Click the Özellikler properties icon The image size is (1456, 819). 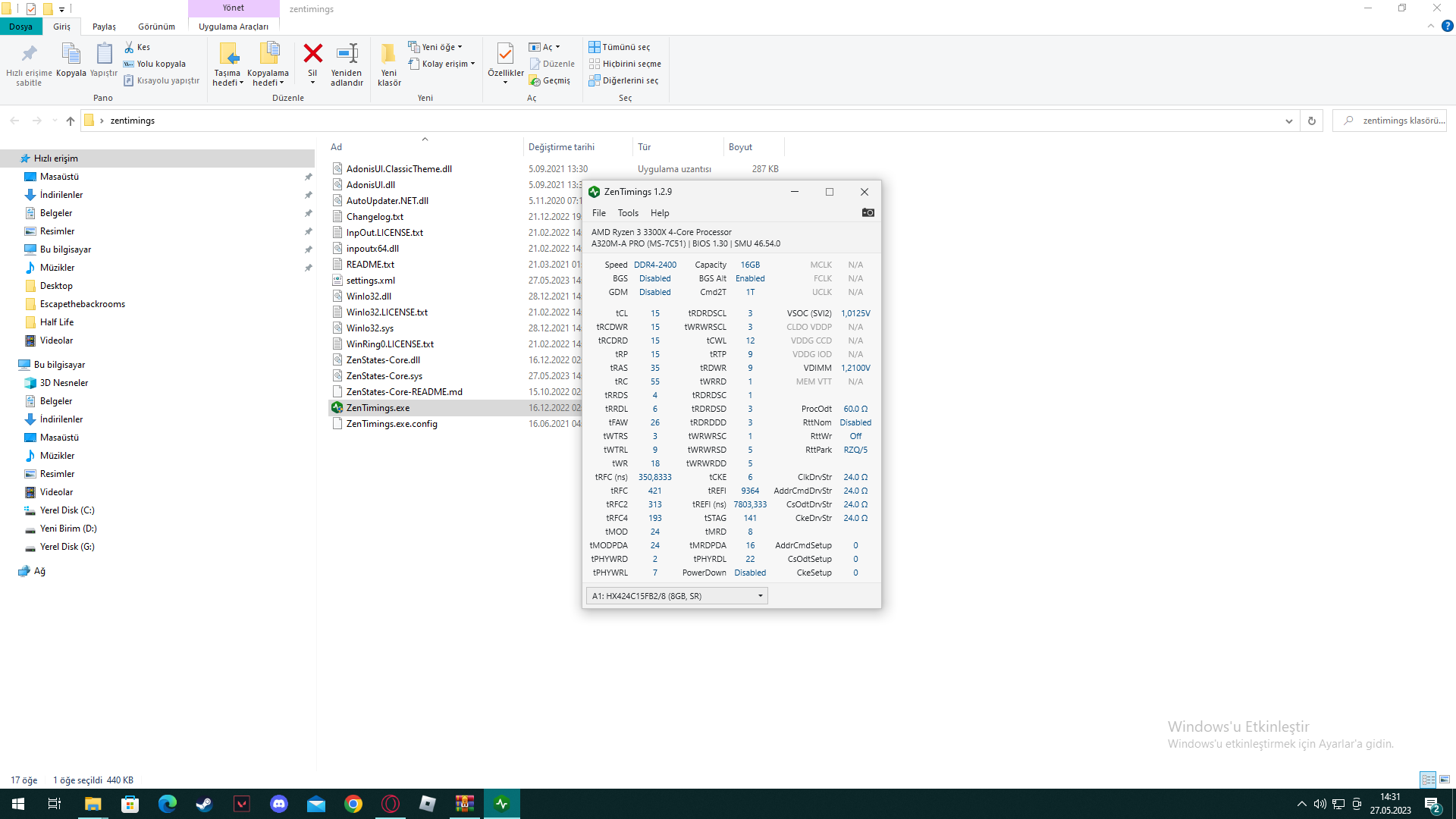tap(505, 54)
